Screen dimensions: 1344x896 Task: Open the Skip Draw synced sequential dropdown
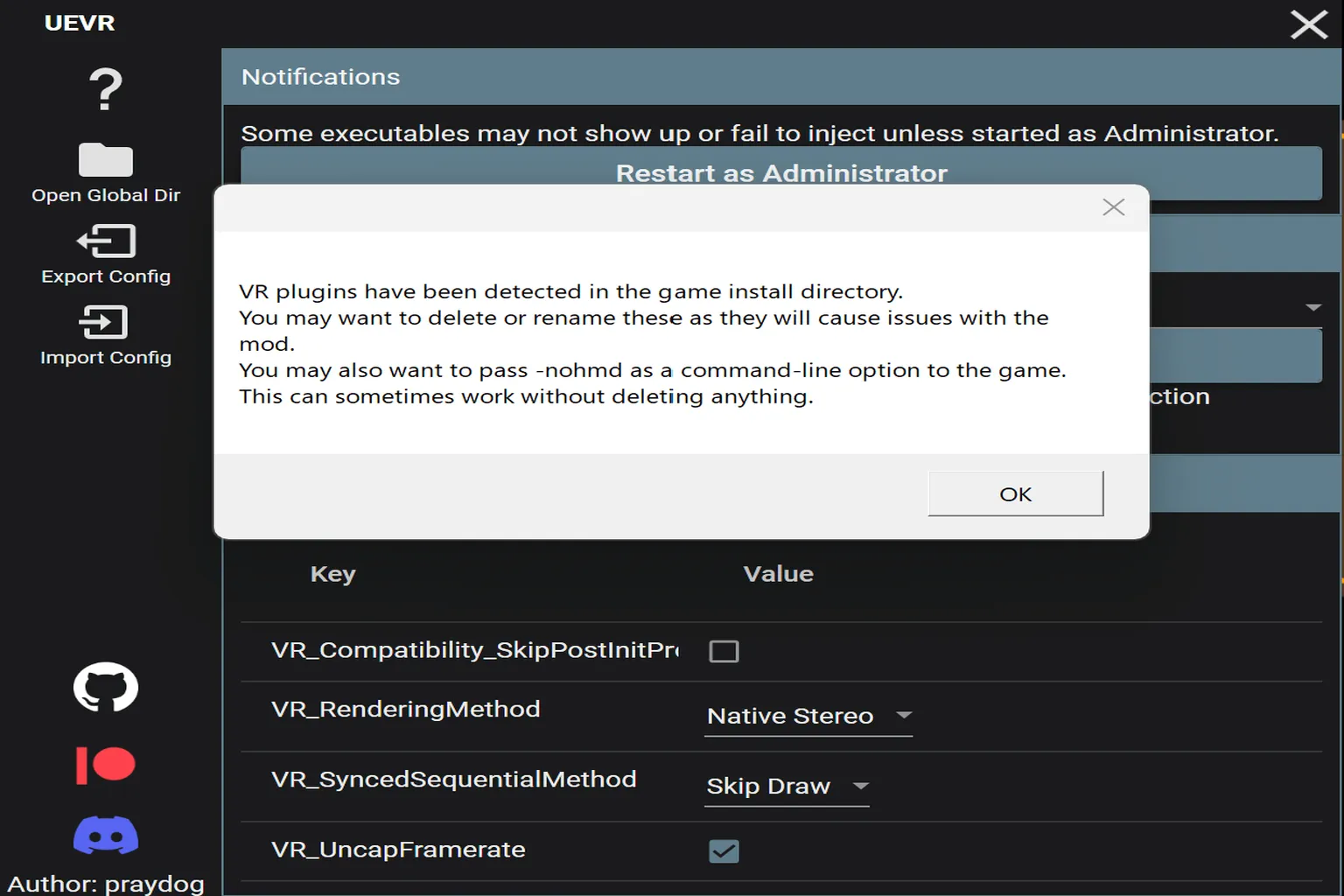787,787
